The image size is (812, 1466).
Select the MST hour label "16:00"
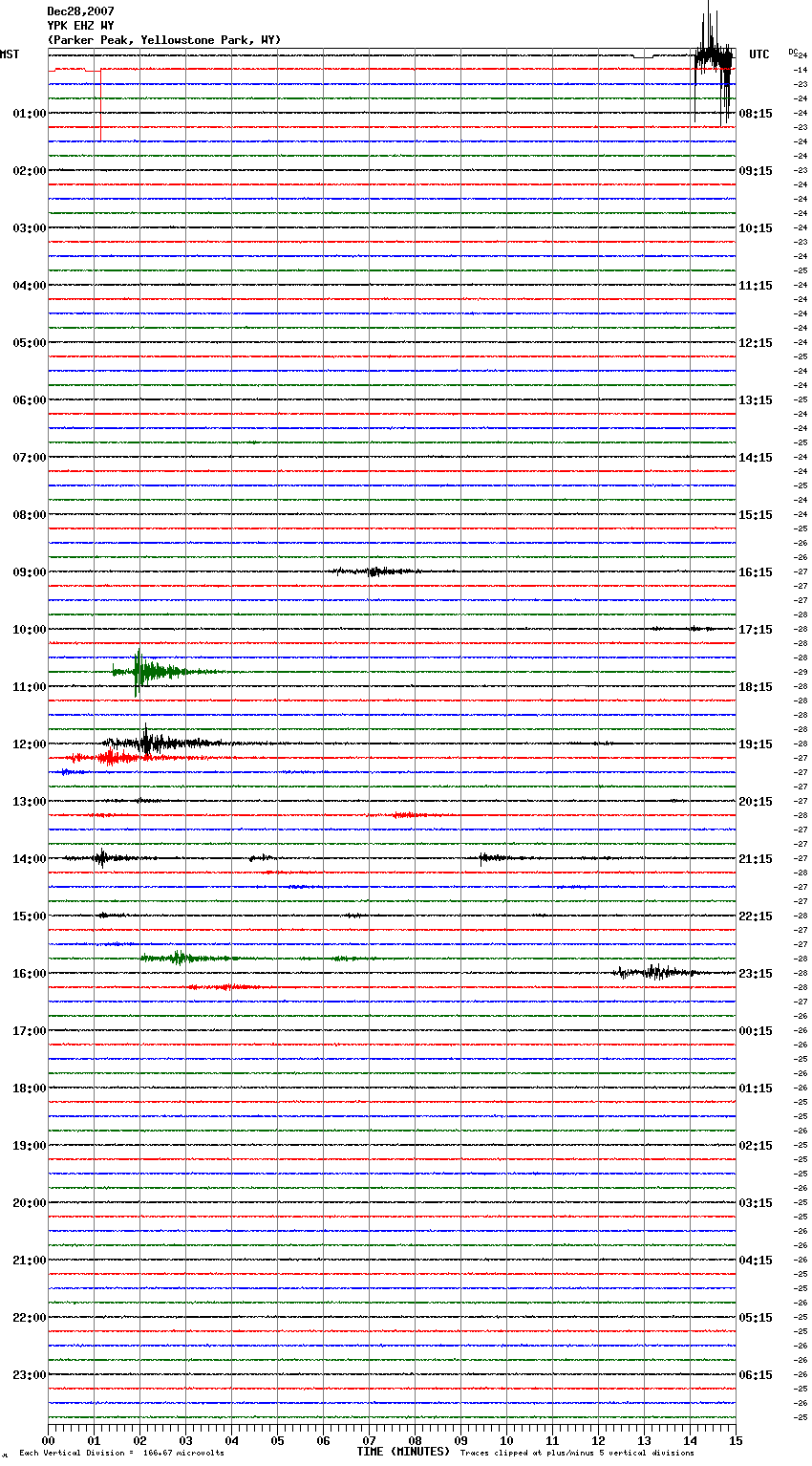[30, 974]
